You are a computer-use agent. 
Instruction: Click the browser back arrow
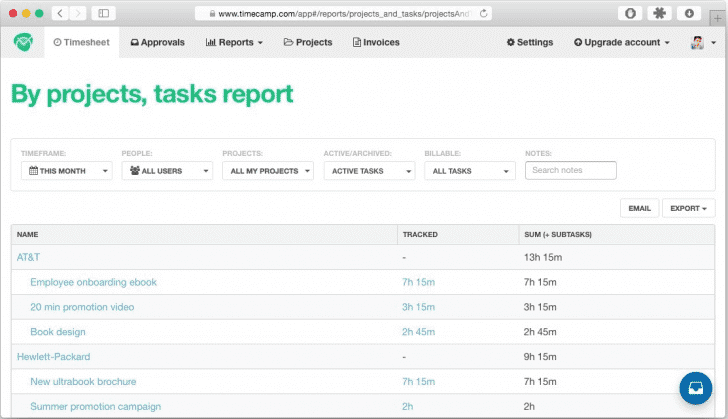59,14
